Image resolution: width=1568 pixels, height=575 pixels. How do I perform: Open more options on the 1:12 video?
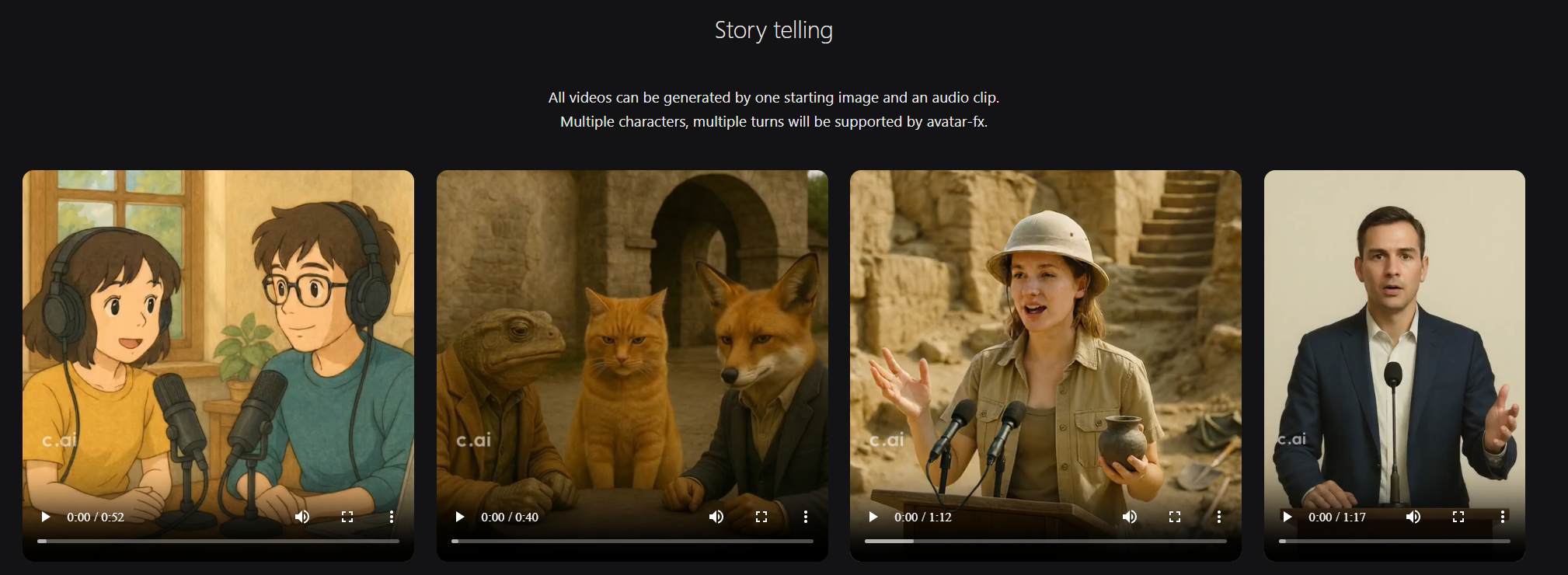click(1219, 517)
